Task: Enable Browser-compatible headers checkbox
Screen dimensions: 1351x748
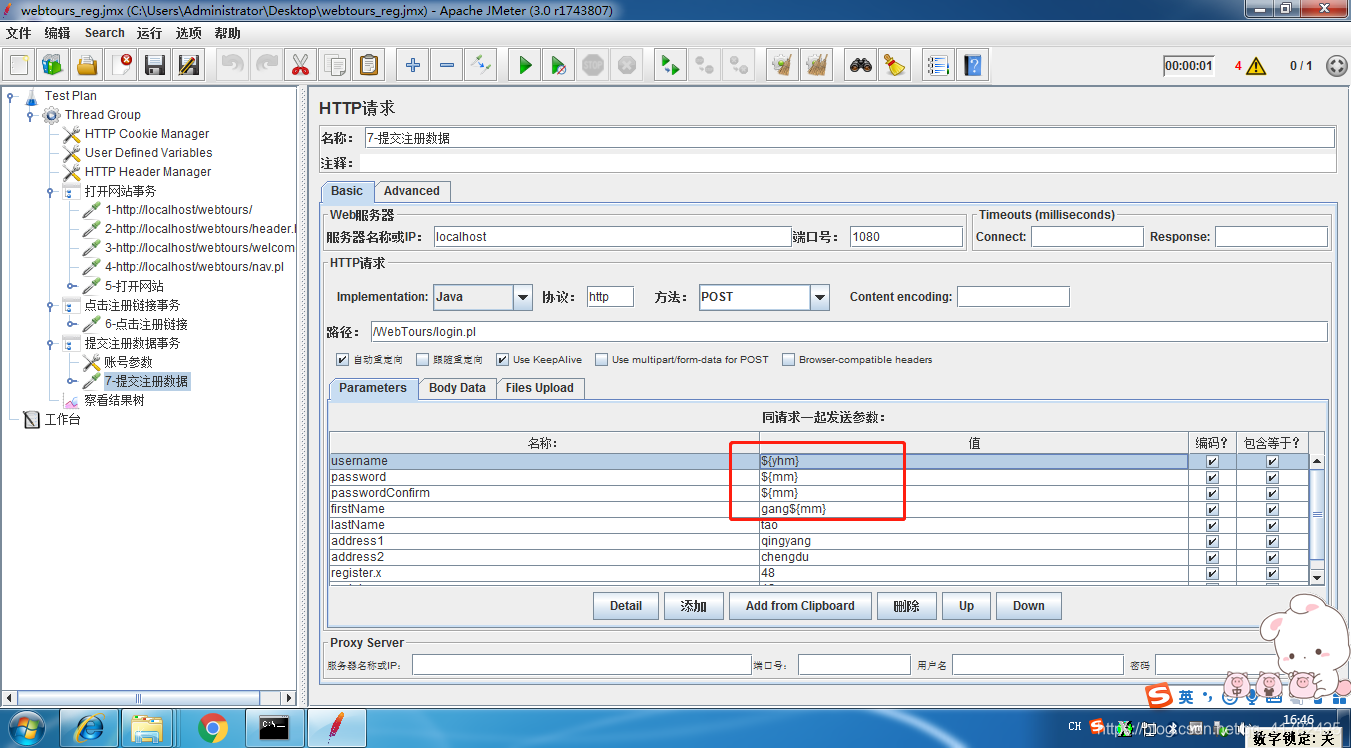Action: [x=788, y=360]
